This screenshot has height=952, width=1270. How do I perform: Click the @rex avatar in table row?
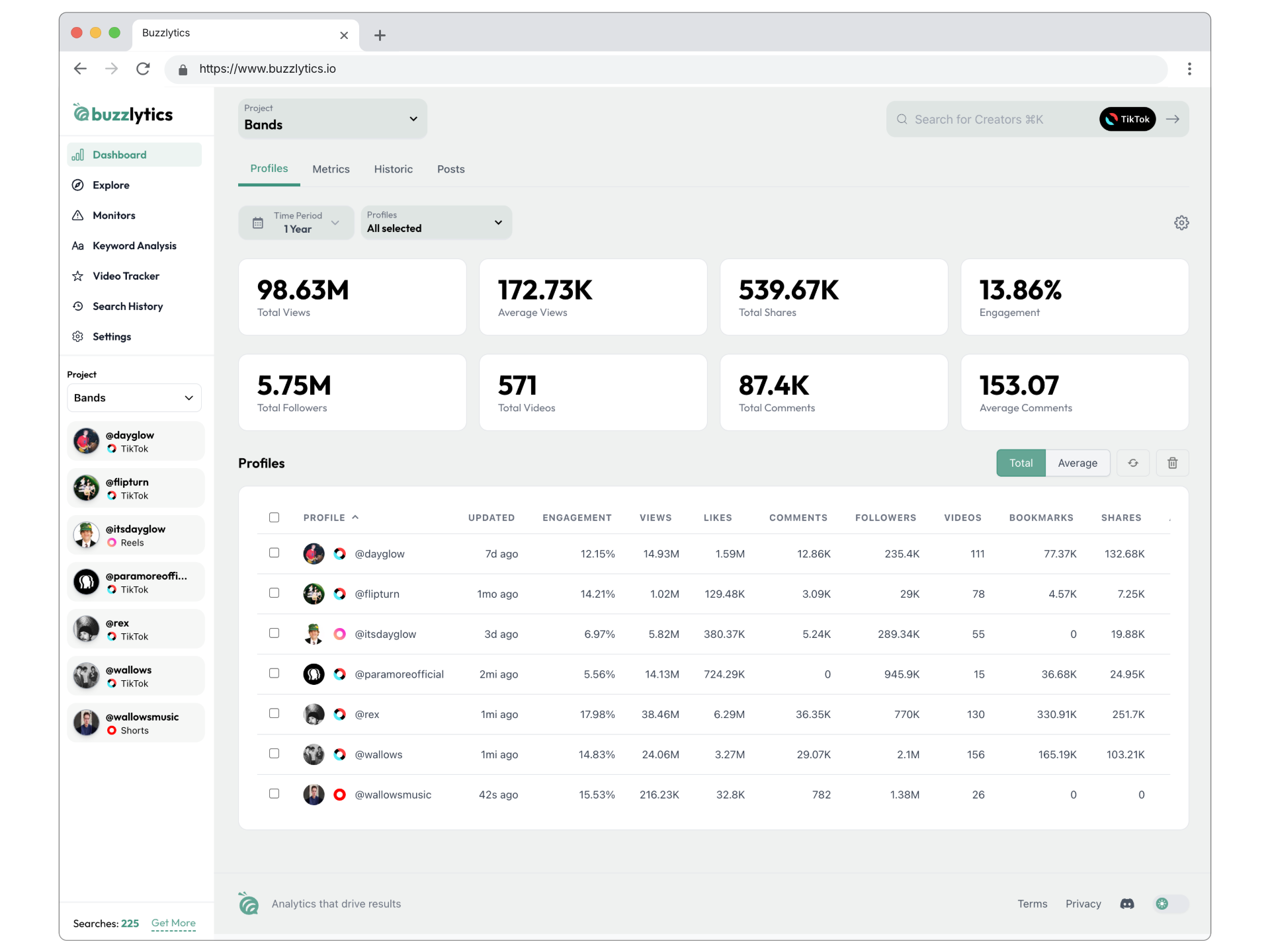314,714
